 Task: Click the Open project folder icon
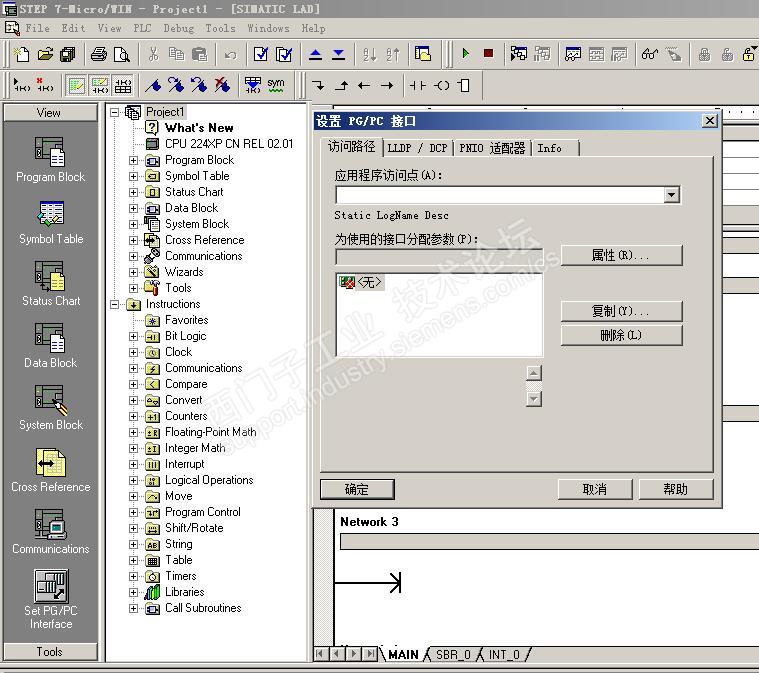coord(45,54)
